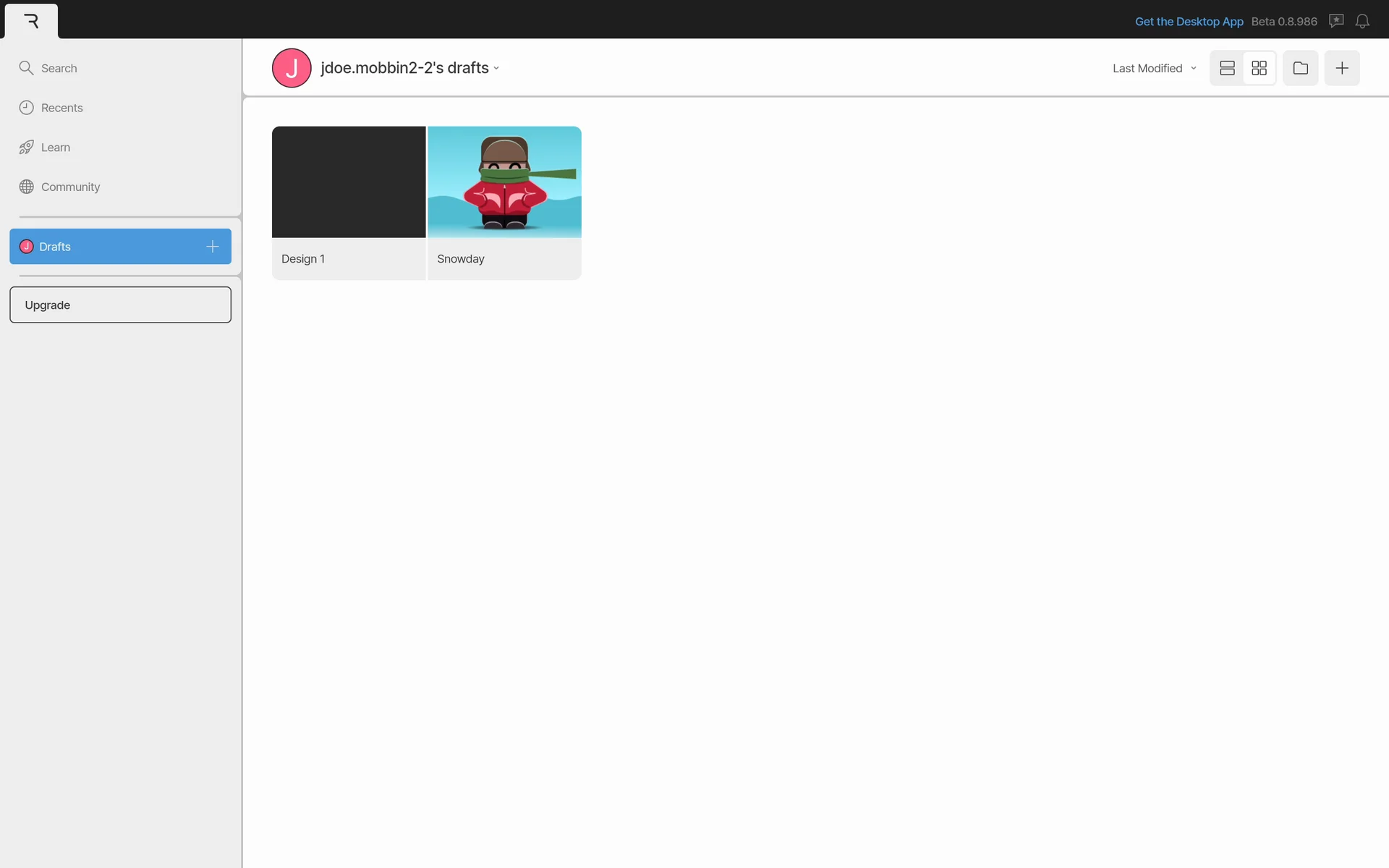Open the Design 1 file thumbnail
1389x868 pixels.
[349, 182]
